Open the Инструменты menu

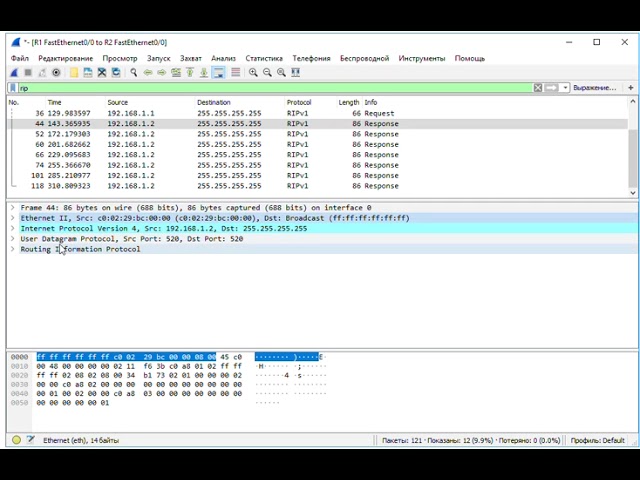(422, 58)
